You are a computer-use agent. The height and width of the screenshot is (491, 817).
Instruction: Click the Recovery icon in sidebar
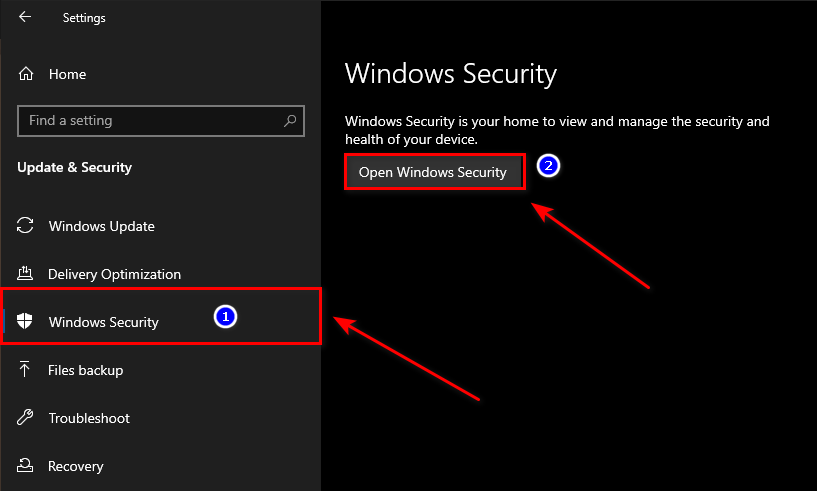tap(27, 466)
